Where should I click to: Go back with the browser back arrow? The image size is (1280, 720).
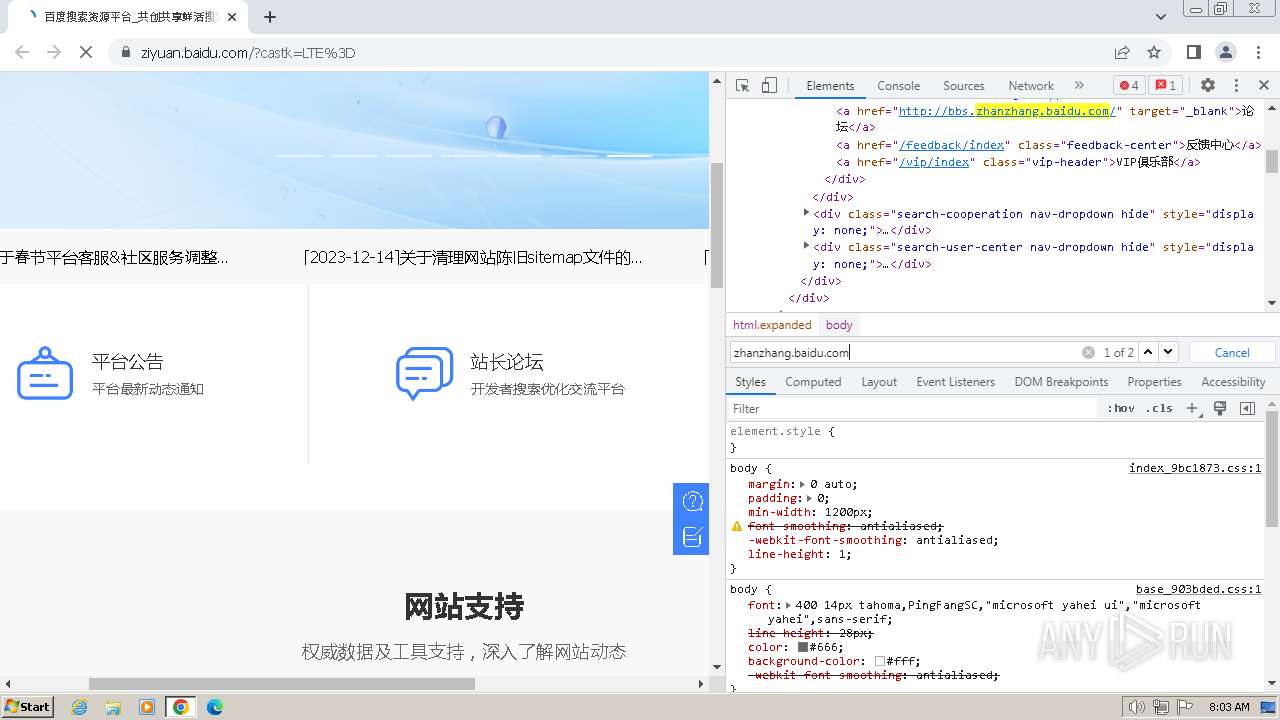tap(22, 52)
